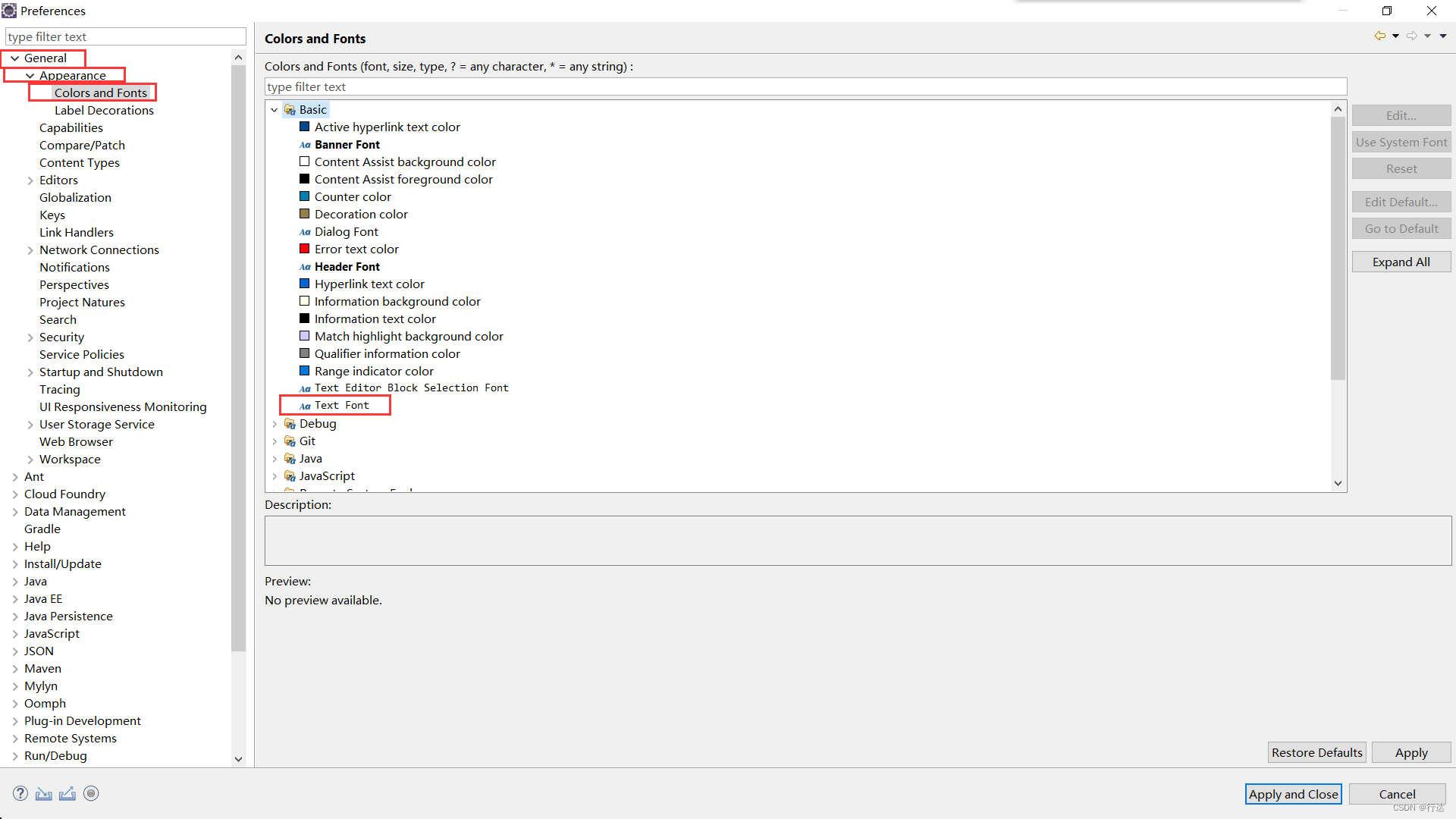Expand the Java category under JavaScript list
This screenshot has height=819, width=1456.
[x=275, y=459]
